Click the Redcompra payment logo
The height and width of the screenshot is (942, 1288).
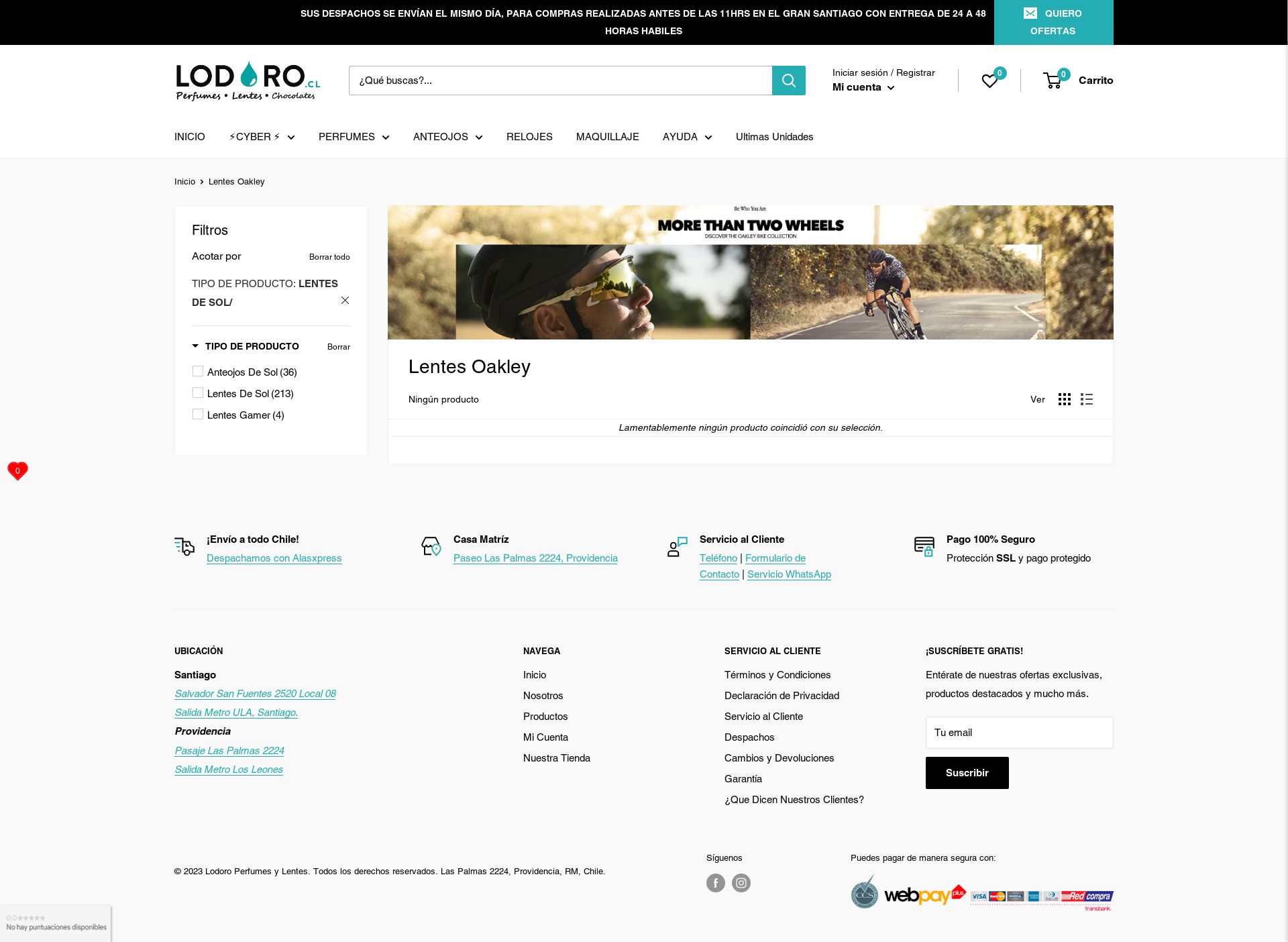click(x=1087, y=897)
